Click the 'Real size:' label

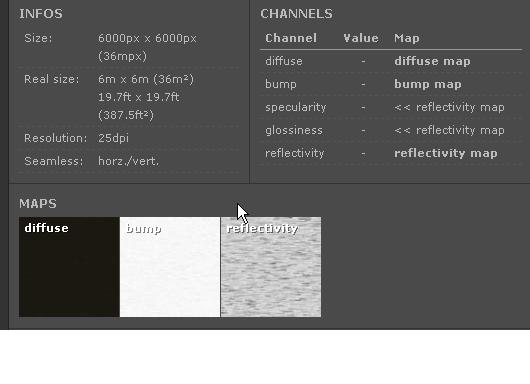51,79
